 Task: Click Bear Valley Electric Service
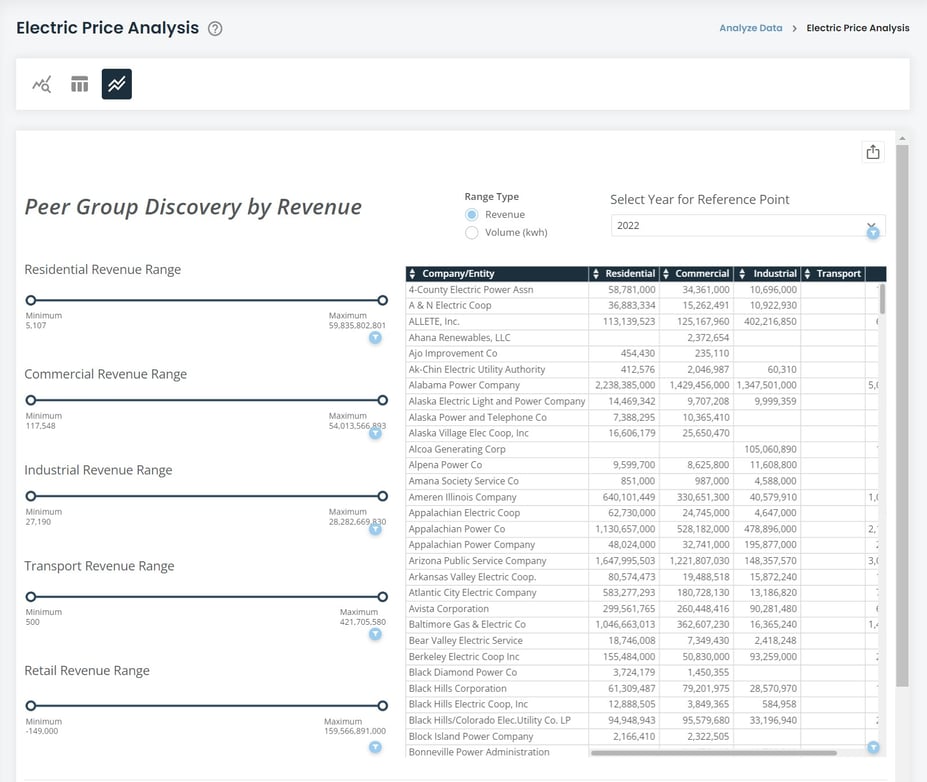[466, 641]
